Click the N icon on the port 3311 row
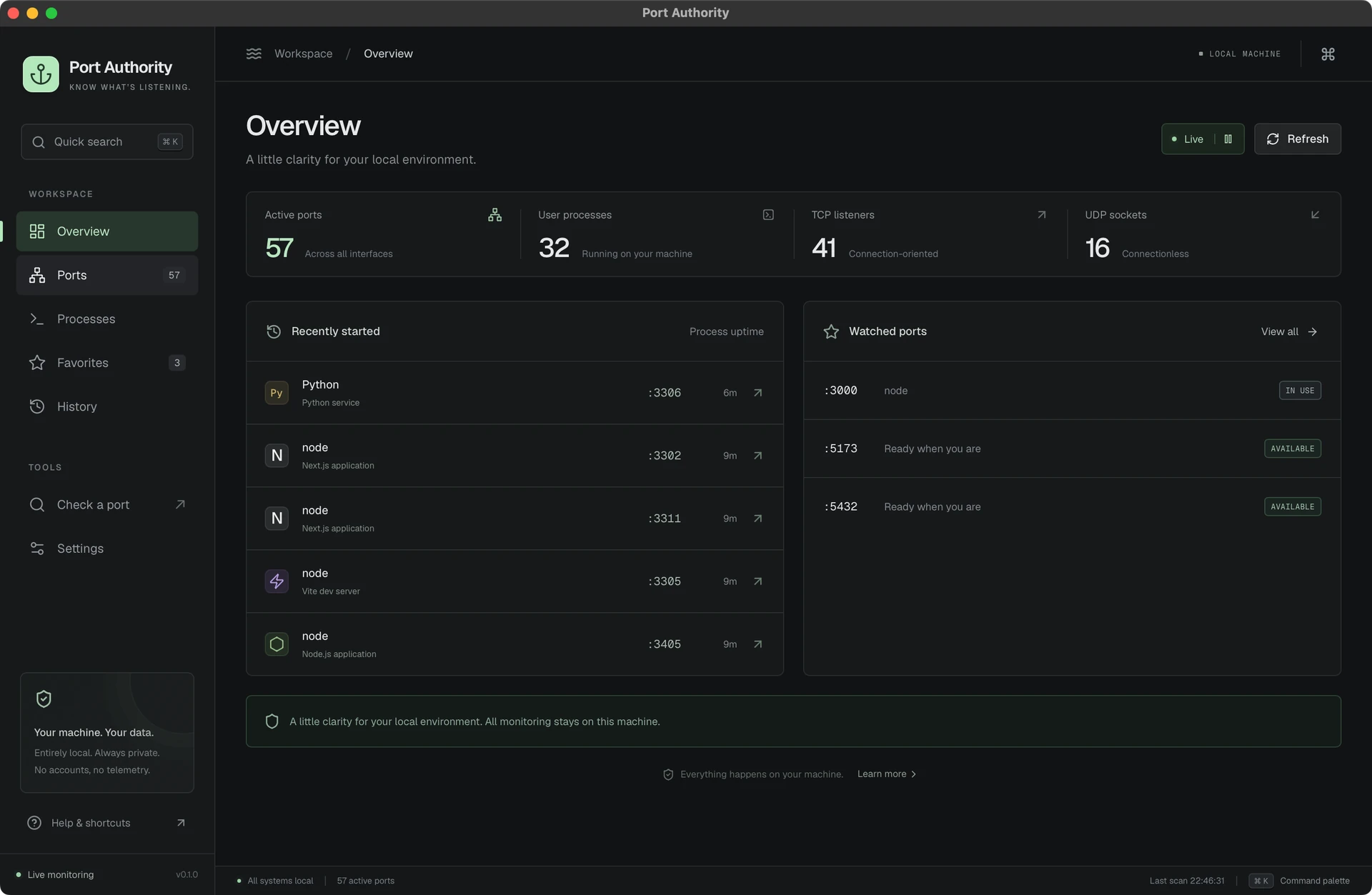The height and width of the screenshot is (895, 1372). [277, 519]
